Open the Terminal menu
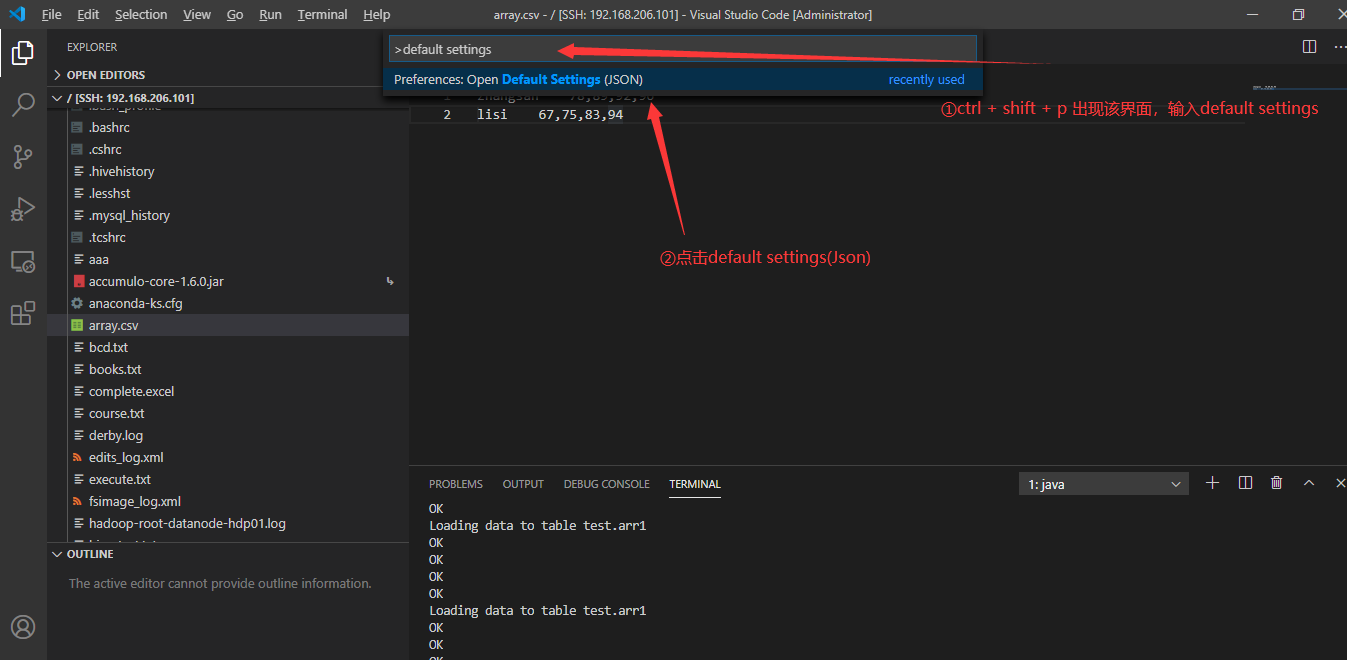 (322, 14)
